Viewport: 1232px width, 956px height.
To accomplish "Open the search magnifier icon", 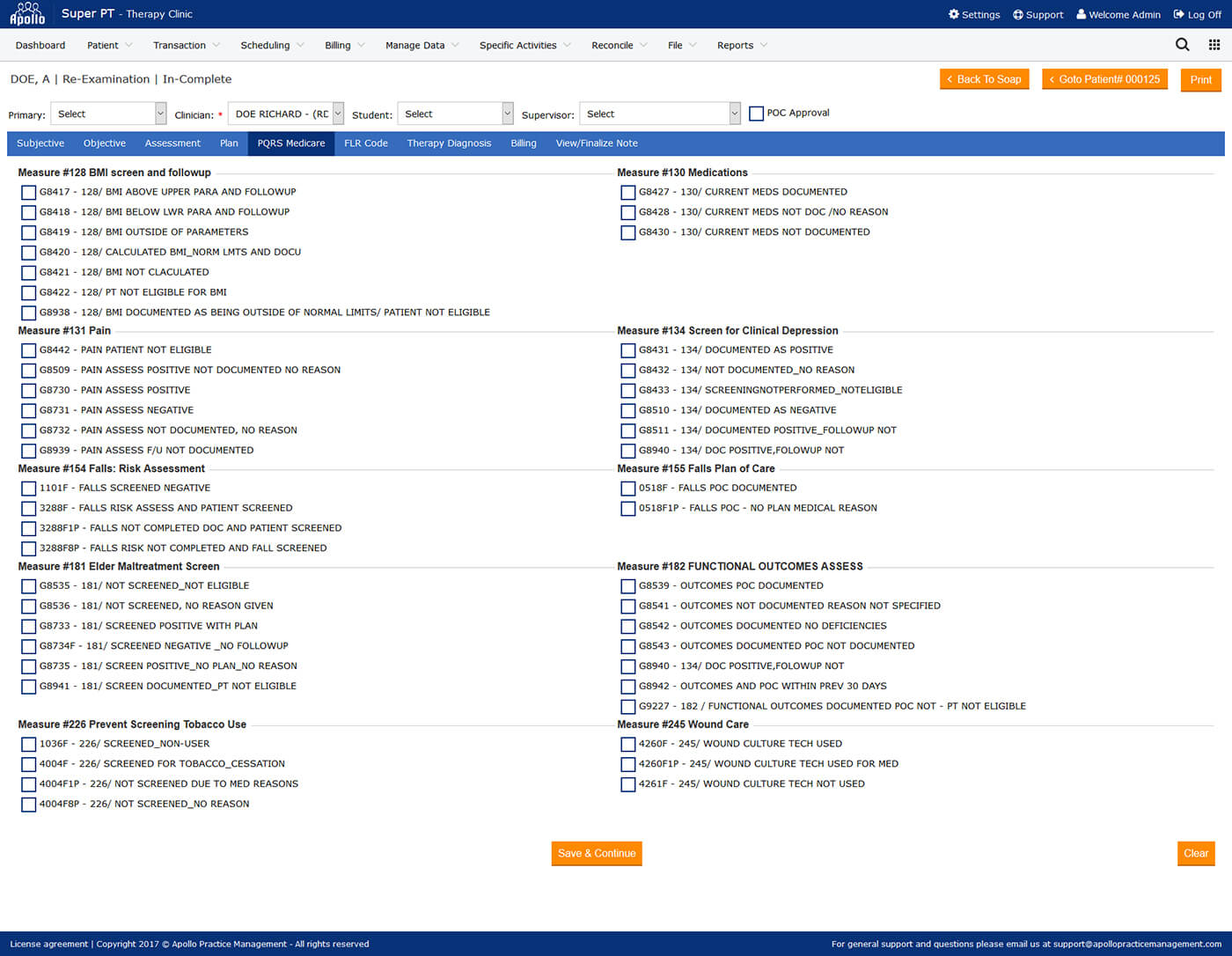I will pyautogui.click(x=1182, y=44).
